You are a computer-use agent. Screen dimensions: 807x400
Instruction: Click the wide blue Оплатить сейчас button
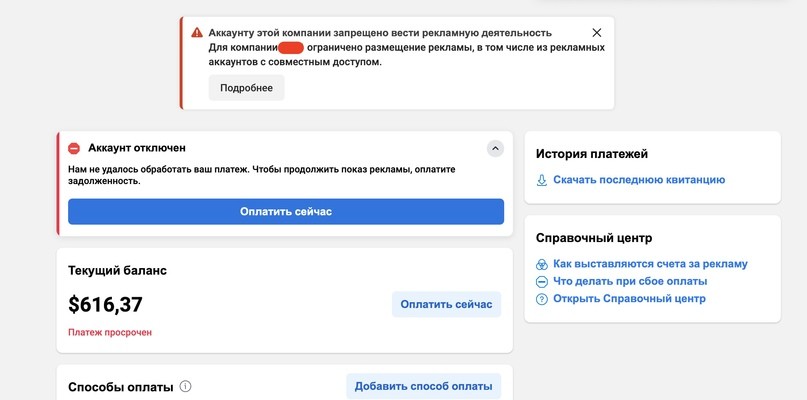click(x=286, y=212)
